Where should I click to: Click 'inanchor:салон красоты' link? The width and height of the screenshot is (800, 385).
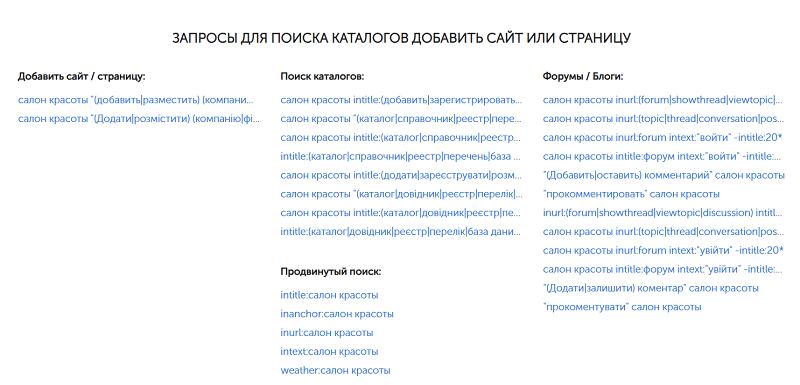coord(337,314)
